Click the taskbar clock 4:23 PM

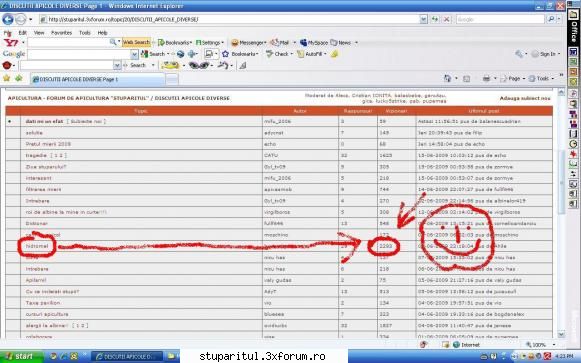tap(564, 356)
